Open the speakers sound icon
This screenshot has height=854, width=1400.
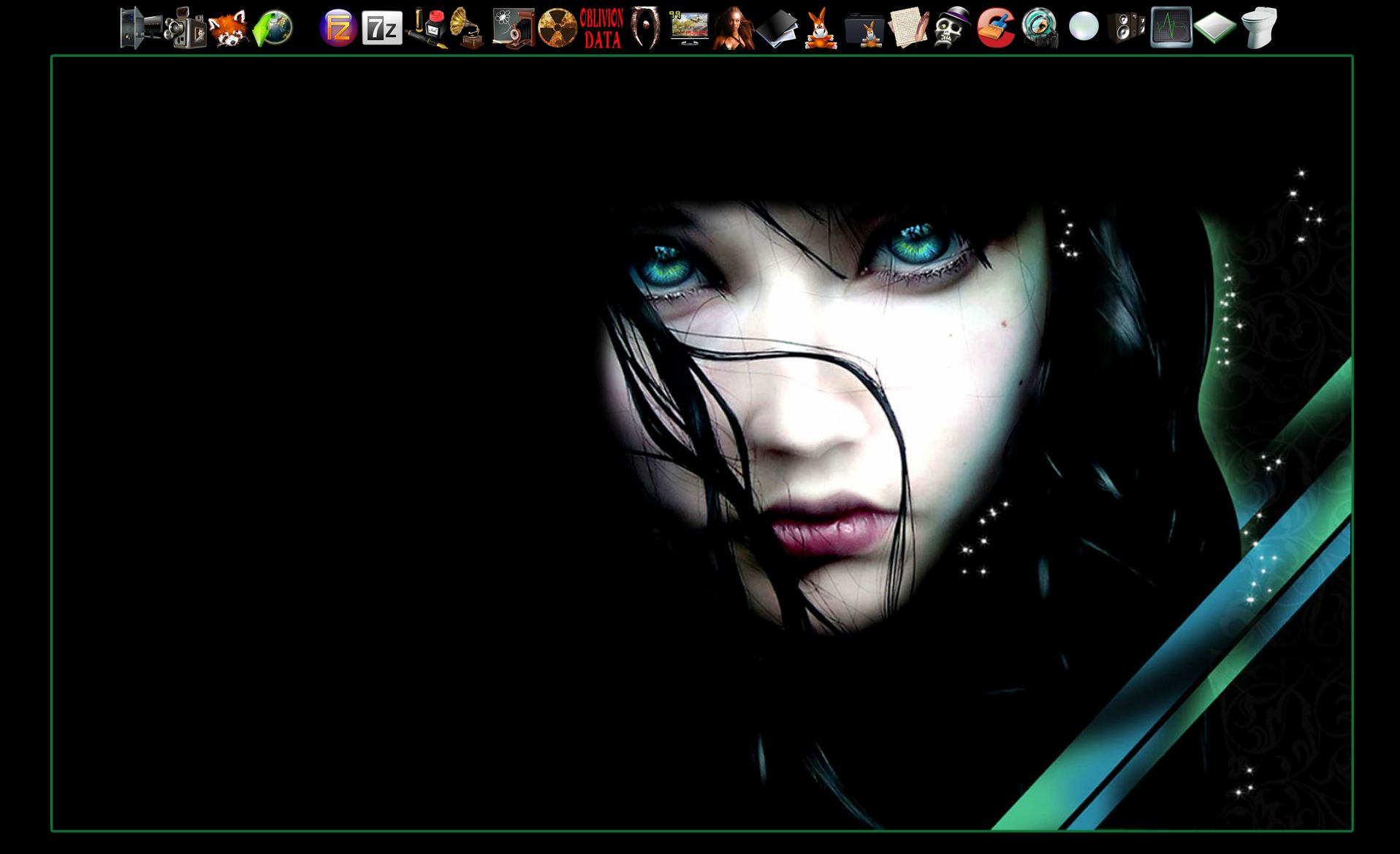click(x=1127, y=28)
